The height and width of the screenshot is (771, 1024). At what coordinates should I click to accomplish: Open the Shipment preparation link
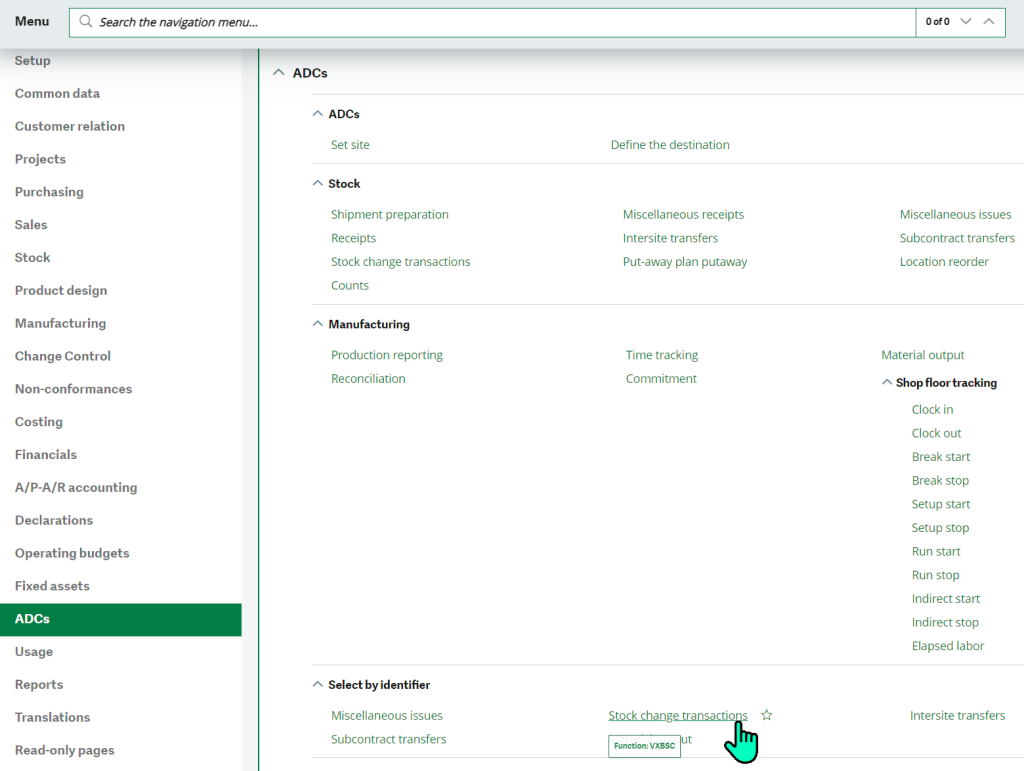(x=390, y=215)
